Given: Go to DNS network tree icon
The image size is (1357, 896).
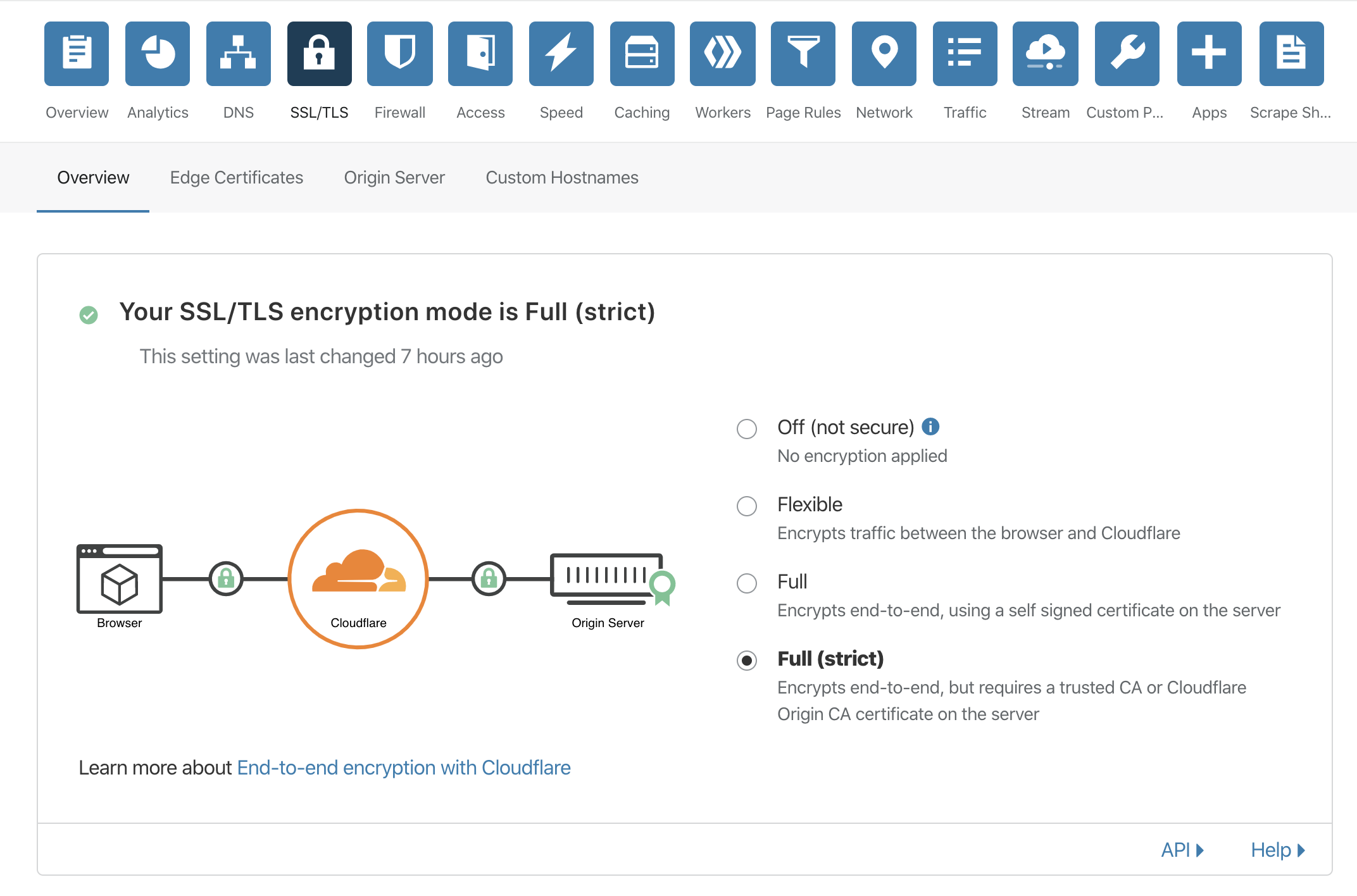Looking at the screenshot, I should 239,54.
